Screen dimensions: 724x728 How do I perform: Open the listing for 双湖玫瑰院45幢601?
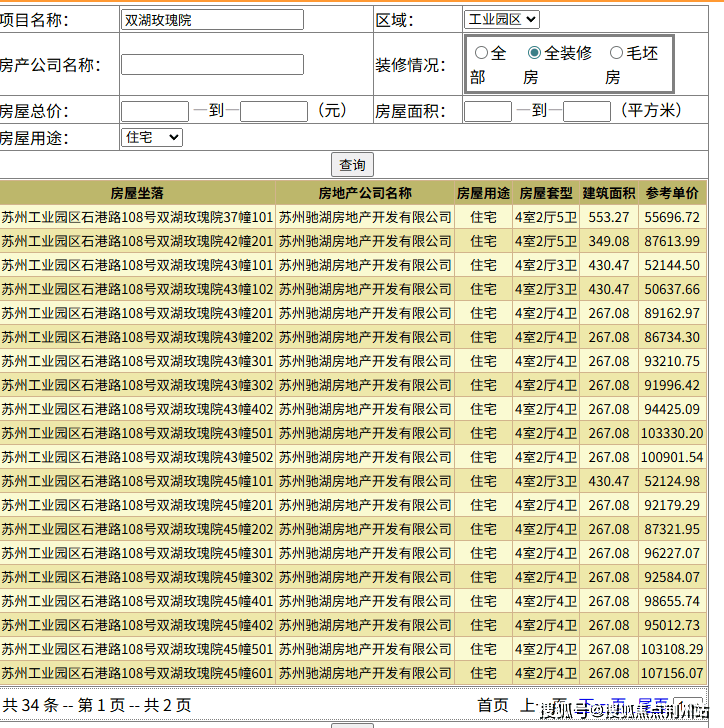pos(137,673)
